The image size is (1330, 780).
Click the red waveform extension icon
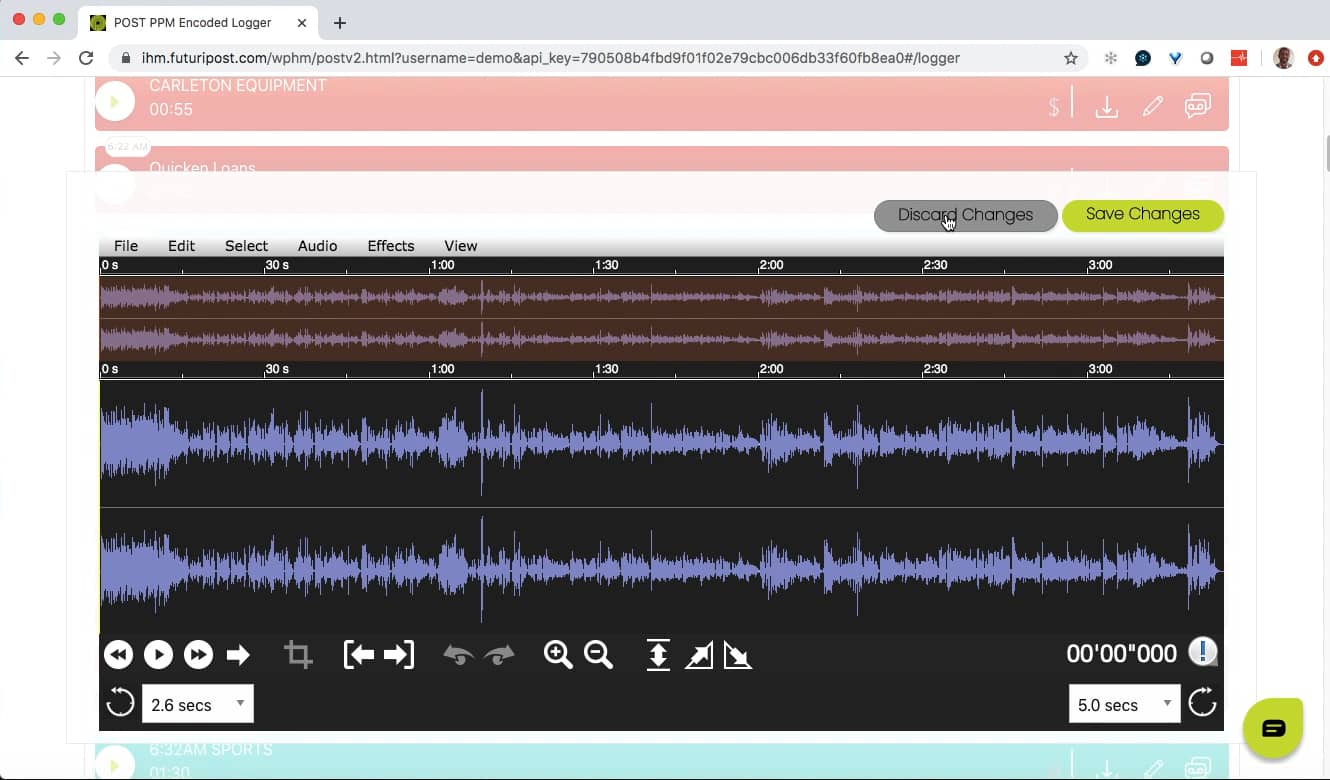(1239, 58)
